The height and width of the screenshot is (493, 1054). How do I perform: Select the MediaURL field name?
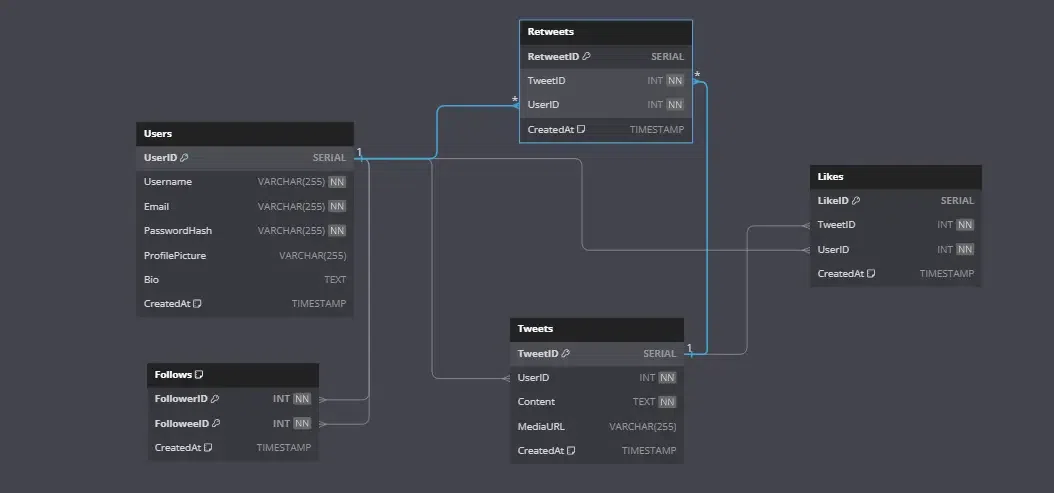(x=541, y=426)
